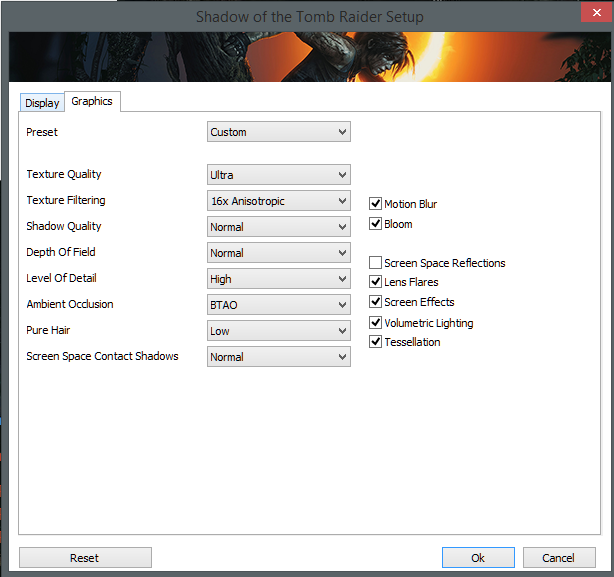Expand the Pure Hair dropdown
The image size is (614, 577).
pos(279,331)
